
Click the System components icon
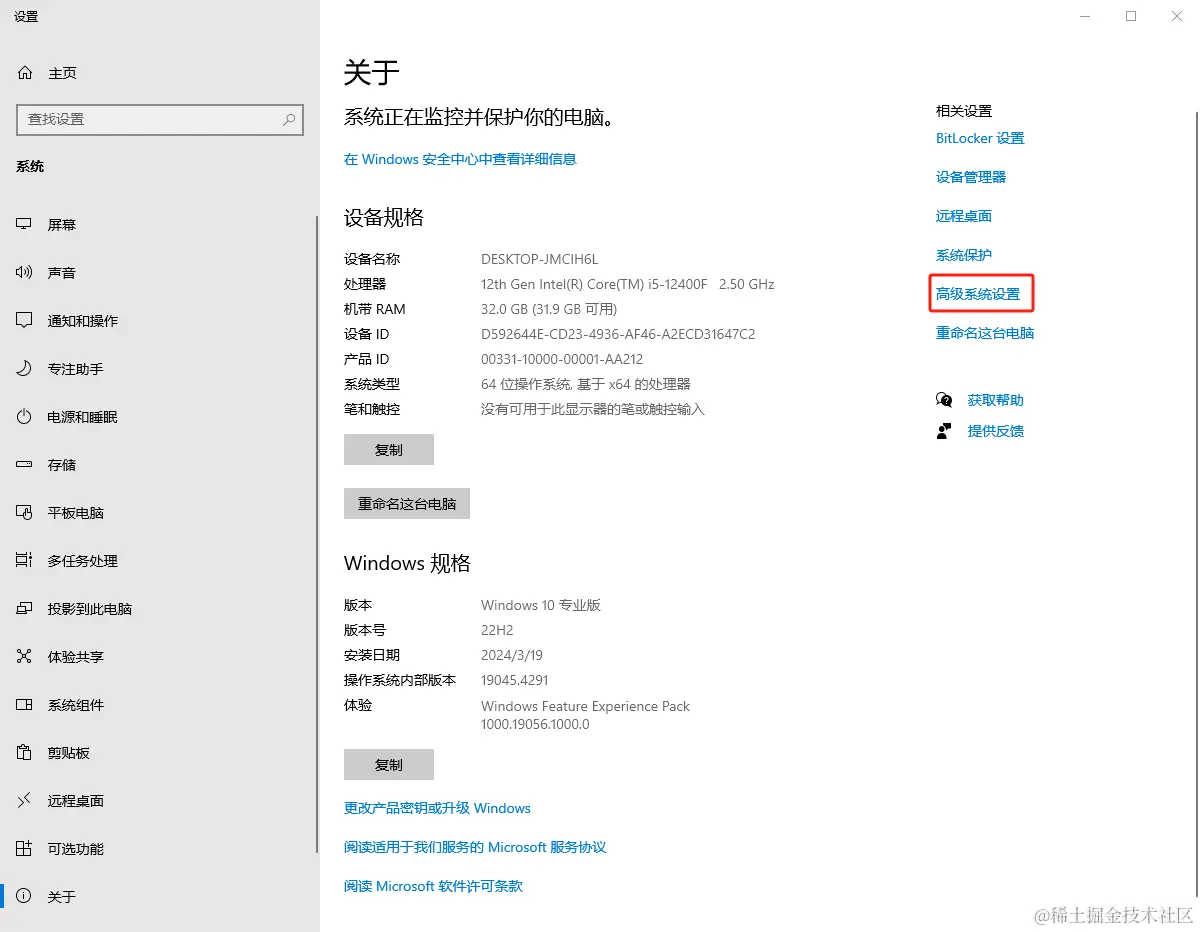tap(25, 705)
